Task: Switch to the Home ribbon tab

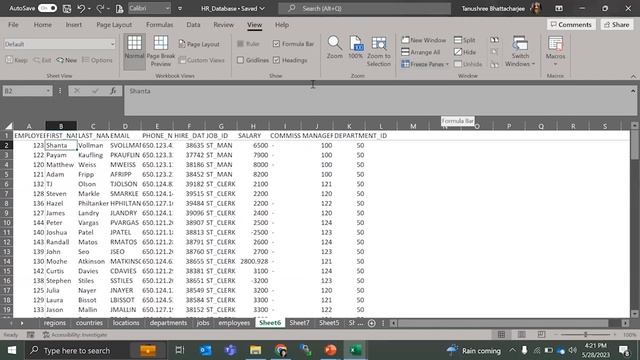Action: point(42,24)
